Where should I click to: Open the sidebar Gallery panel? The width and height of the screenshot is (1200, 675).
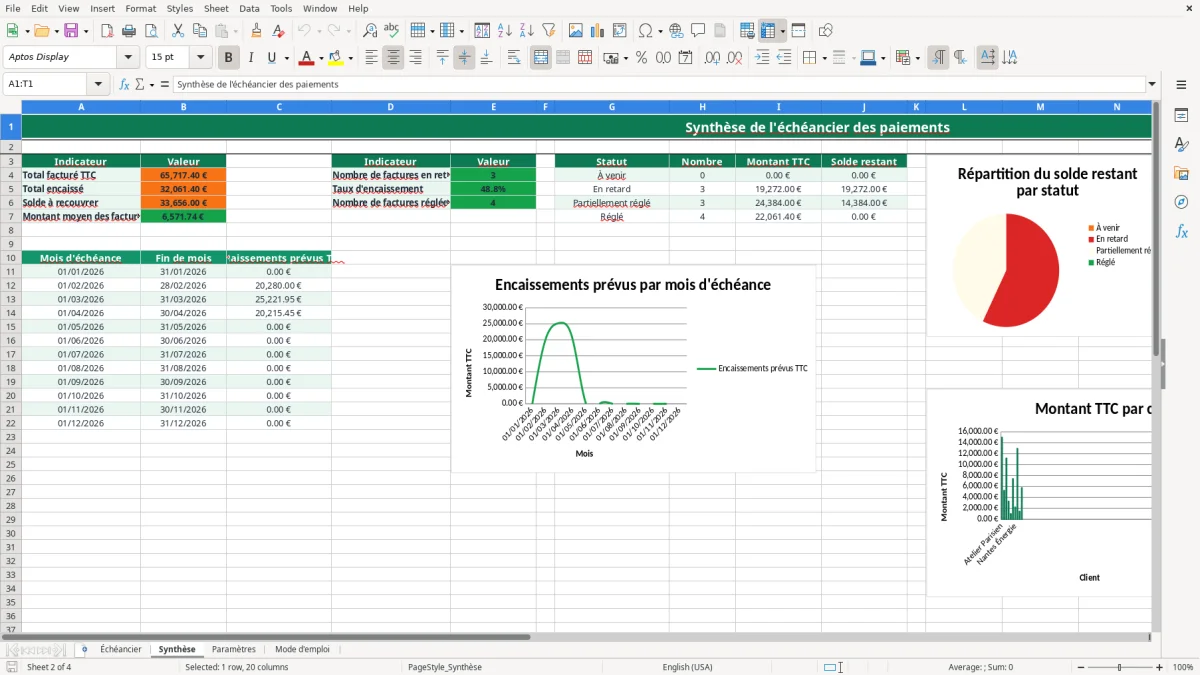pyautogui.click(x=1181, y=173)
